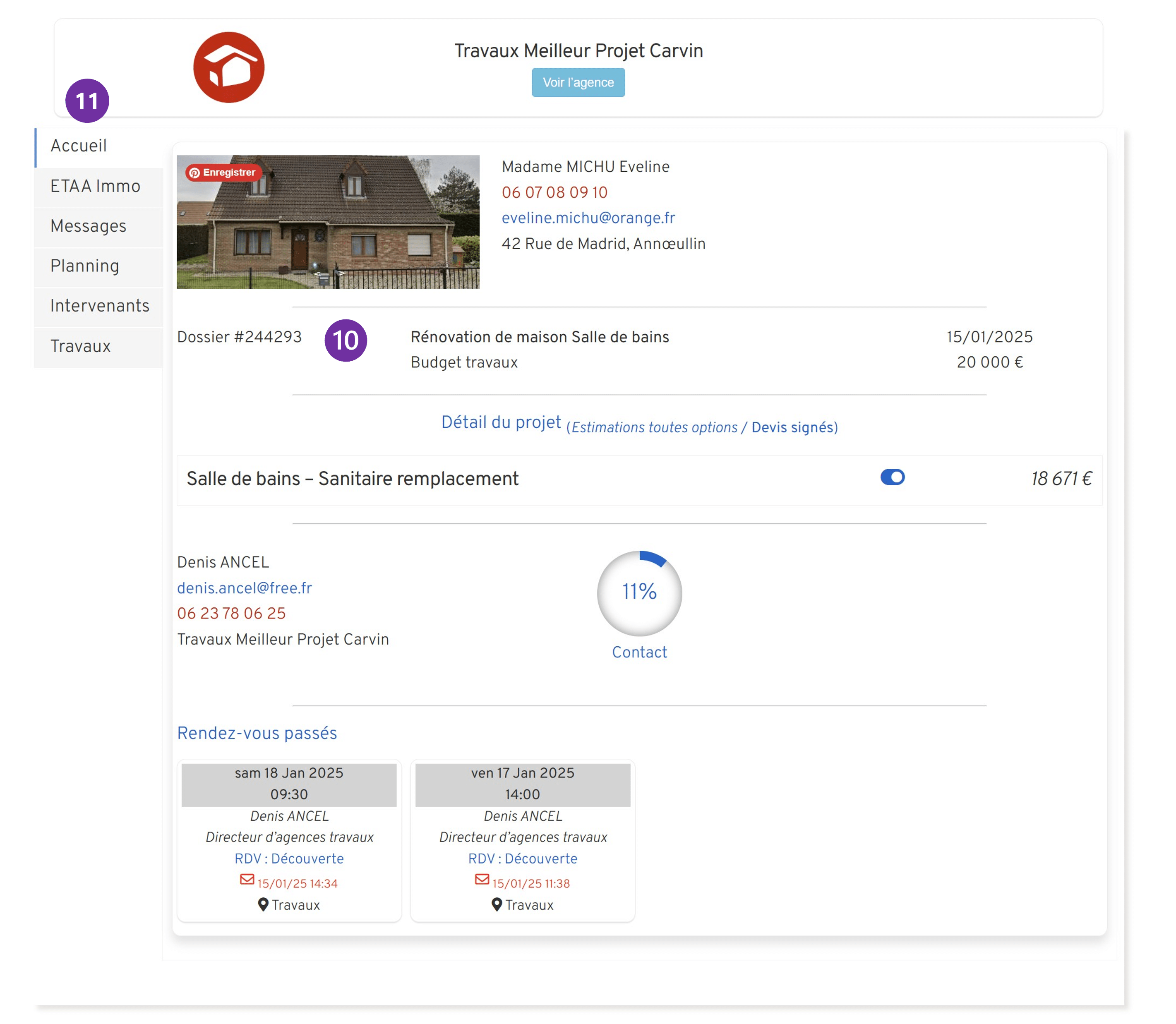Click location pin on 18 Jan card

(x=263, y=904)
